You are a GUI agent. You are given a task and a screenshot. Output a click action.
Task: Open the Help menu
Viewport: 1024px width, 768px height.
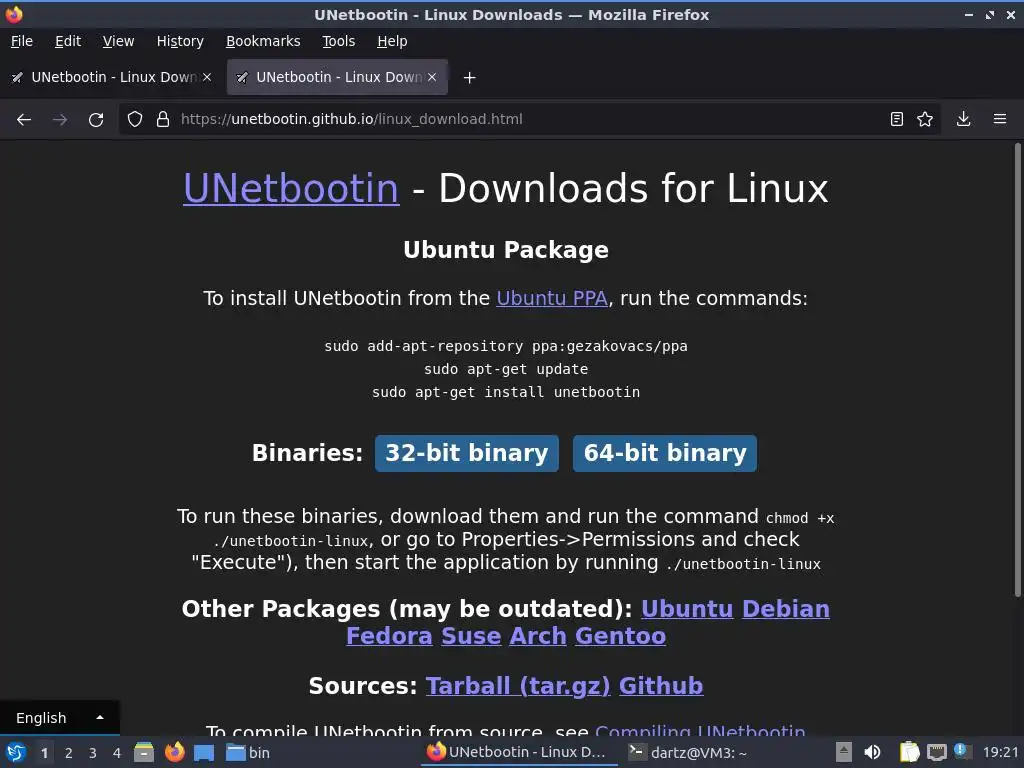click(392, 41)
